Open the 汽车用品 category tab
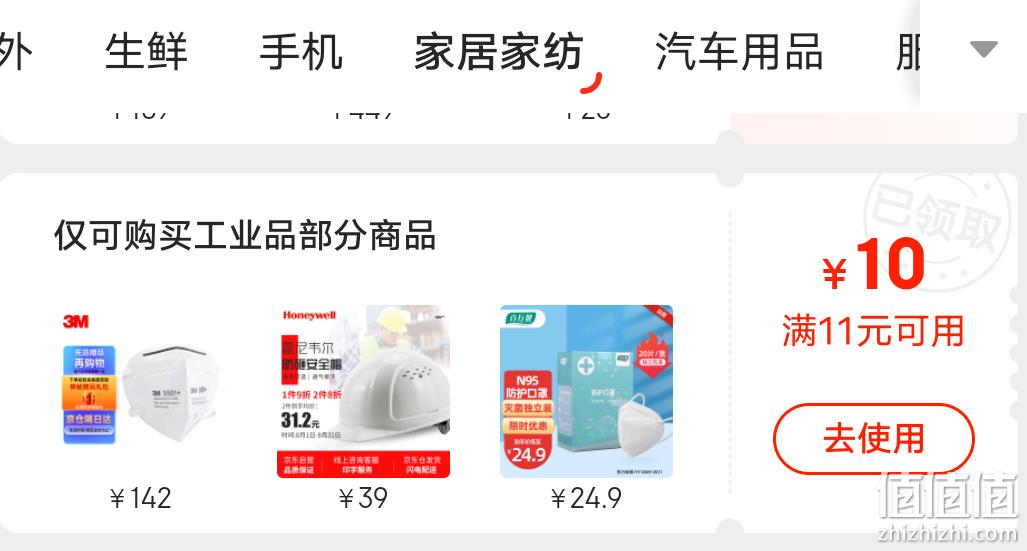 coord(739,52)
